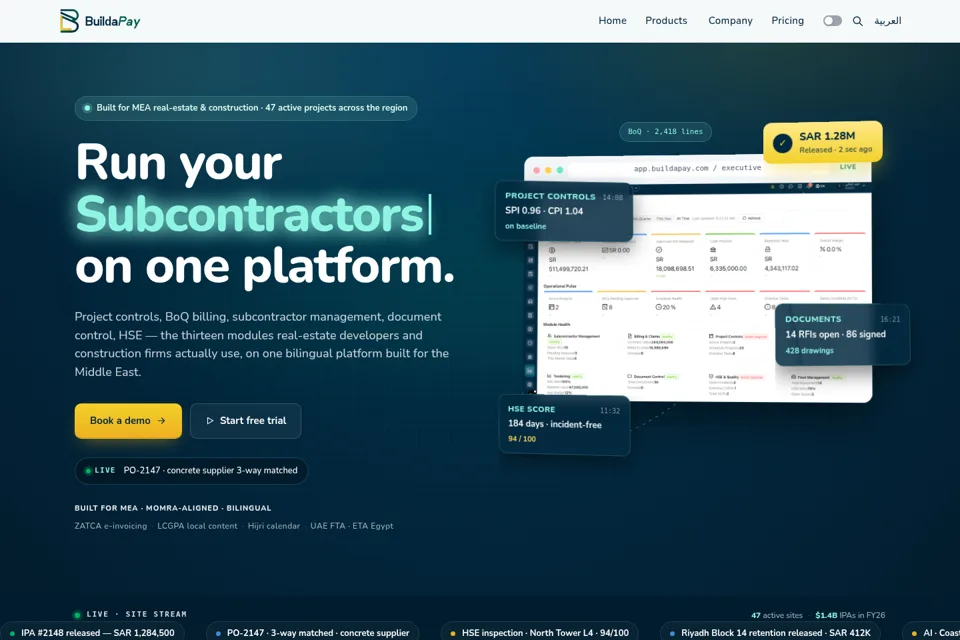Switch language to العربية
Screen dimensions: 960x640
(887, 21)
